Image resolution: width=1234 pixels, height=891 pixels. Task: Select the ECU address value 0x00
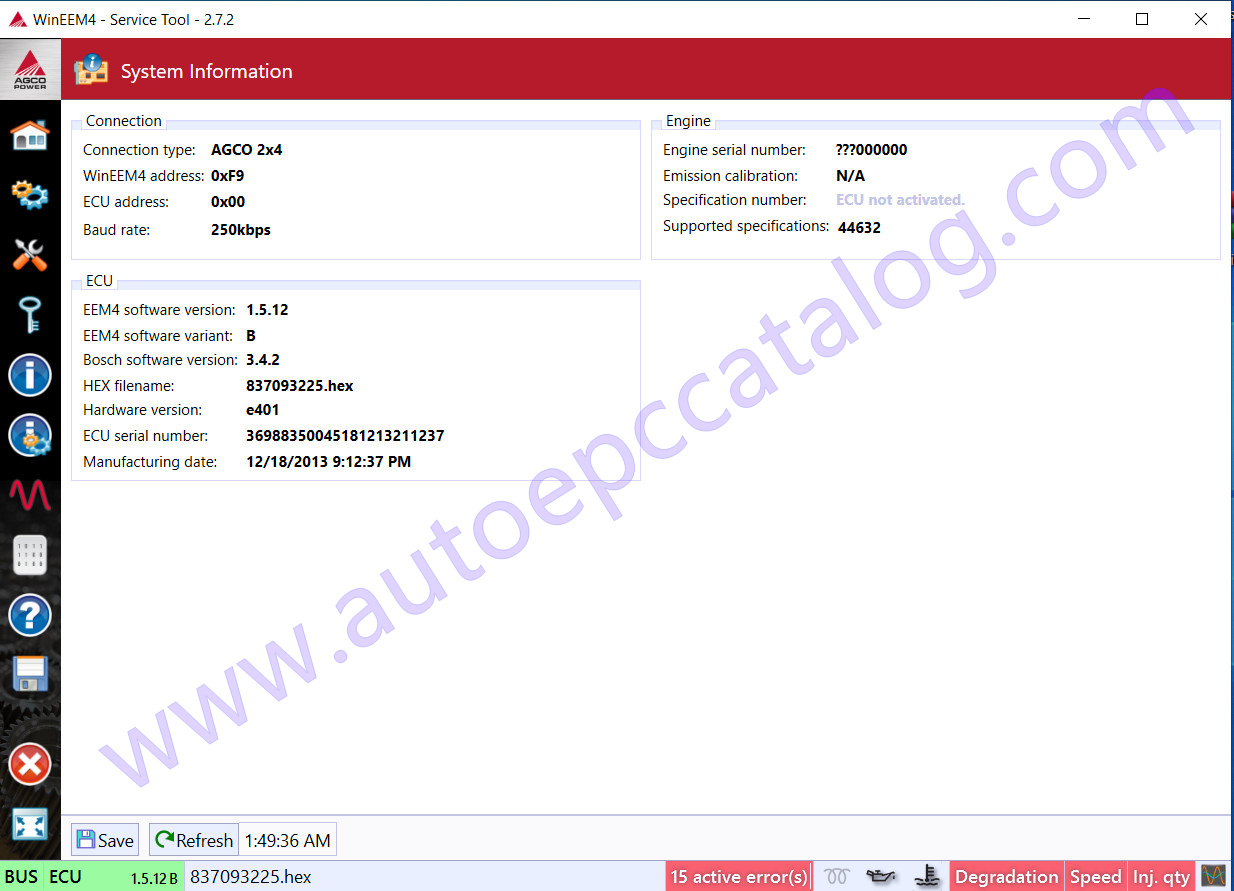228,202
